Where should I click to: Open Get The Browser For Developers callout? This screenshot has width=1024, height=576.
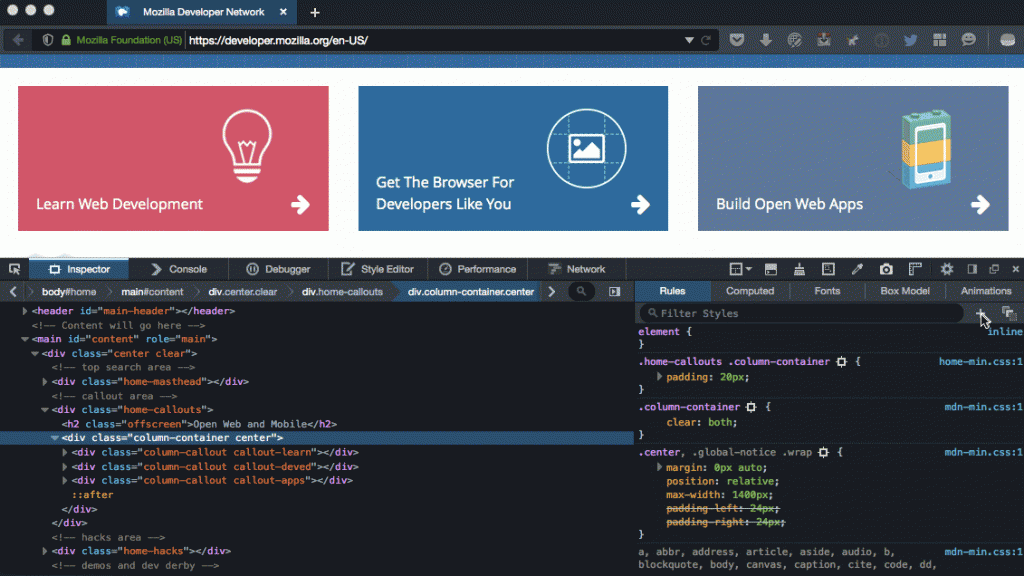pos(513,158)
